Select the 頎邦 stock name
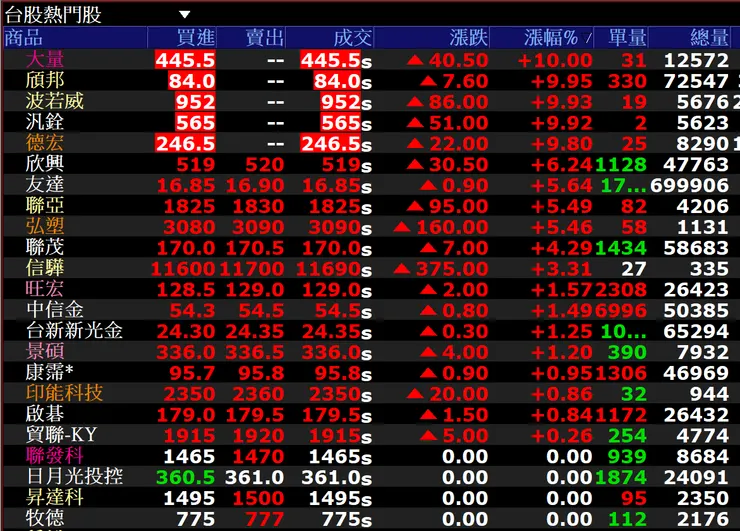The image size is (740, 531). (x=45, y=81)
